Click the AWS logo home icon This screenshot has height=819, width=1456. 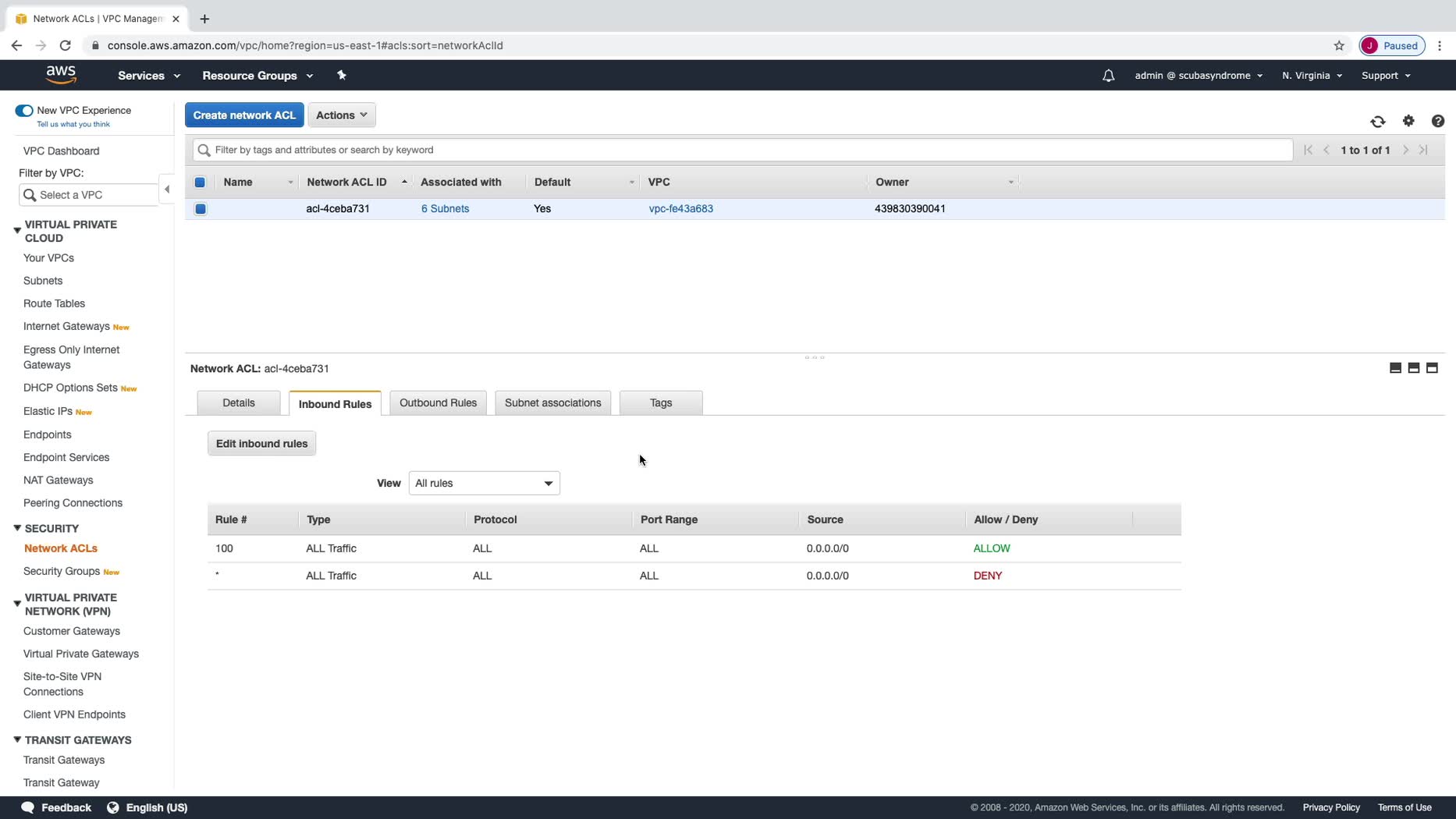(61, 75)
